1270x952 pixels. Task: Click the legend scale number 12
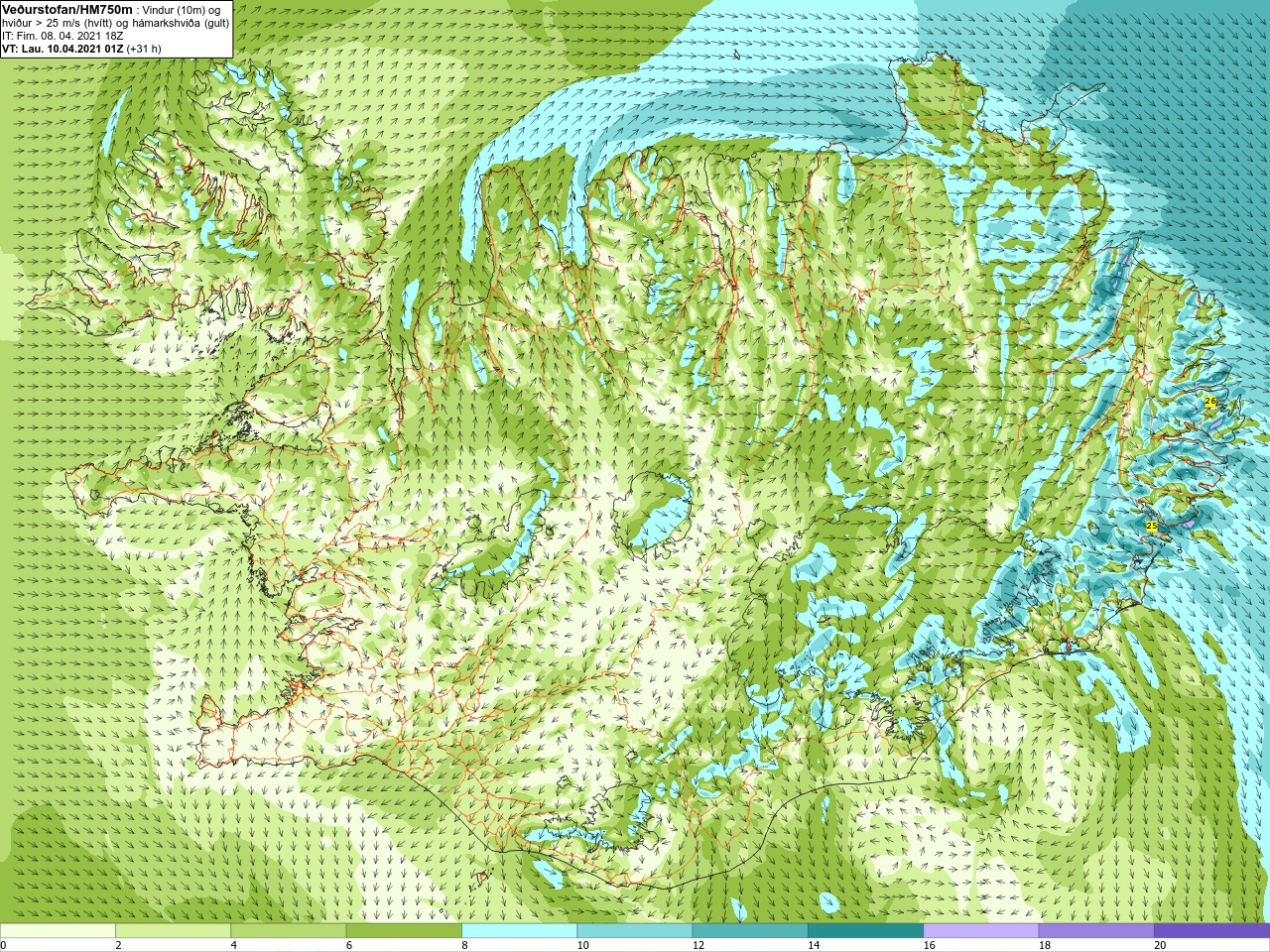698,945
